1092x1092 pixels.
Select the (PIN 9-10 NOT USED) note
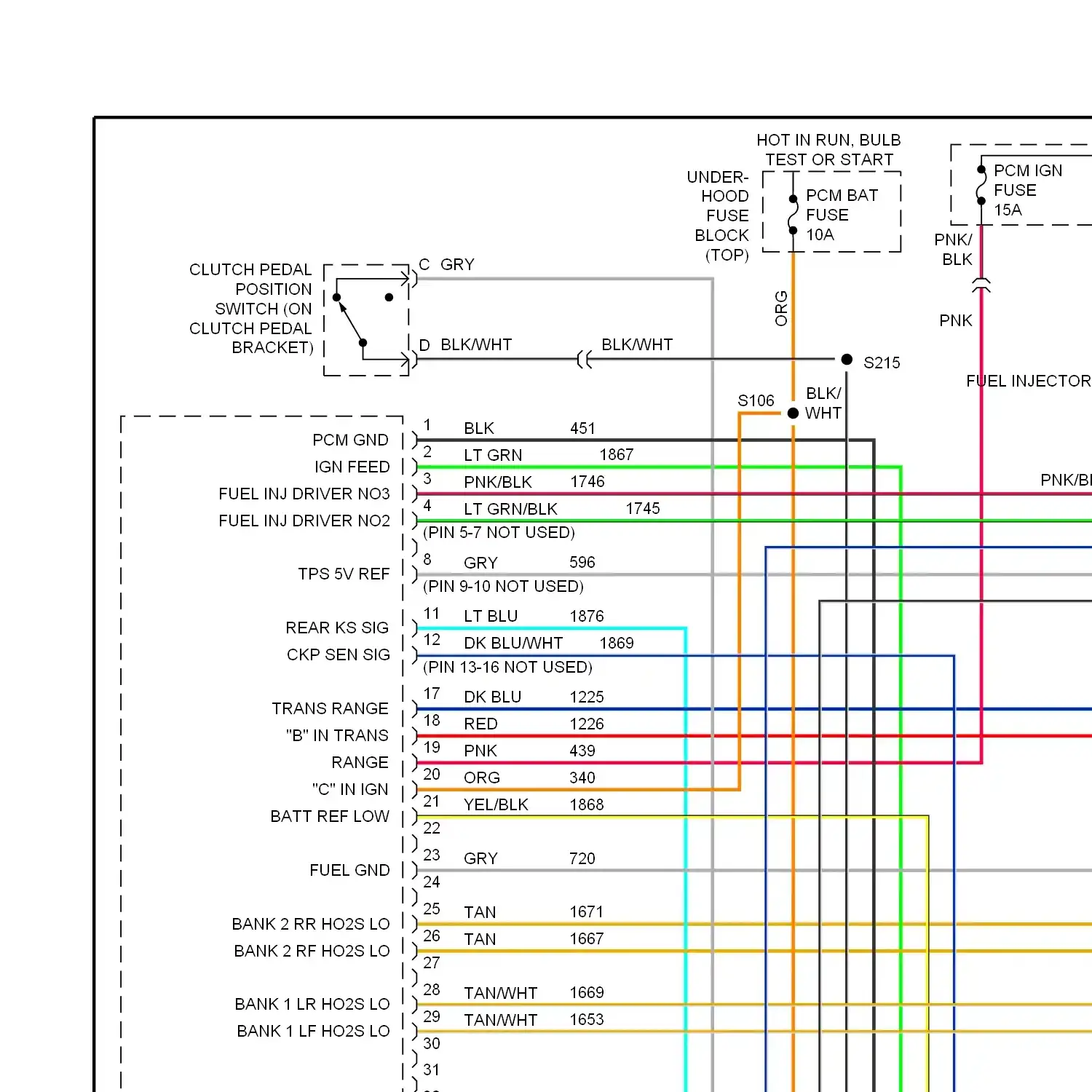point(503,586)
